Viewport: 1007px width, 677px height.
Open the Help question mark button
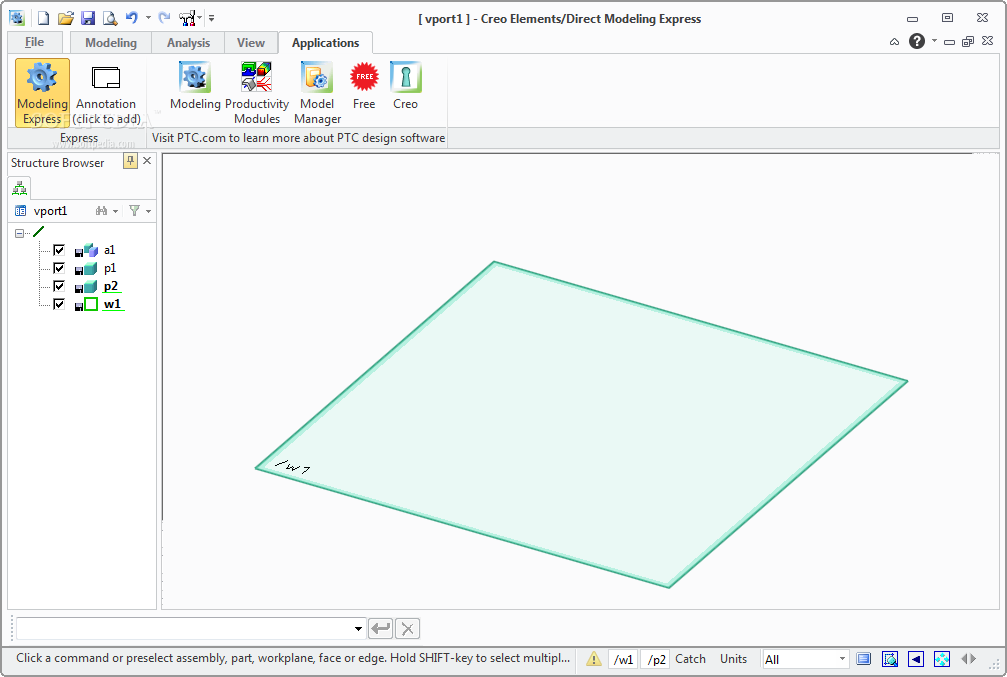(x=916, y=41)
